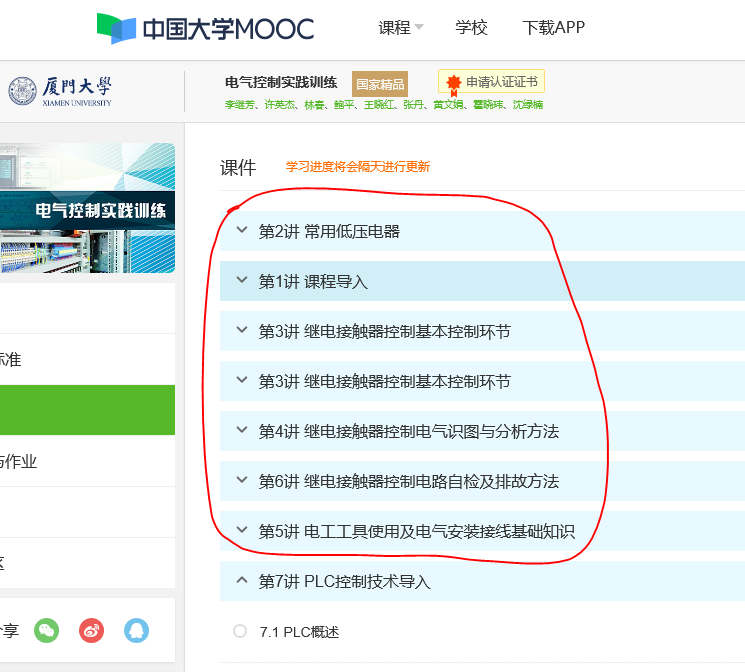Collapse 第7讲 PLC控制技术导入 chevron
745x672 pixels.
tap(242, 580)
